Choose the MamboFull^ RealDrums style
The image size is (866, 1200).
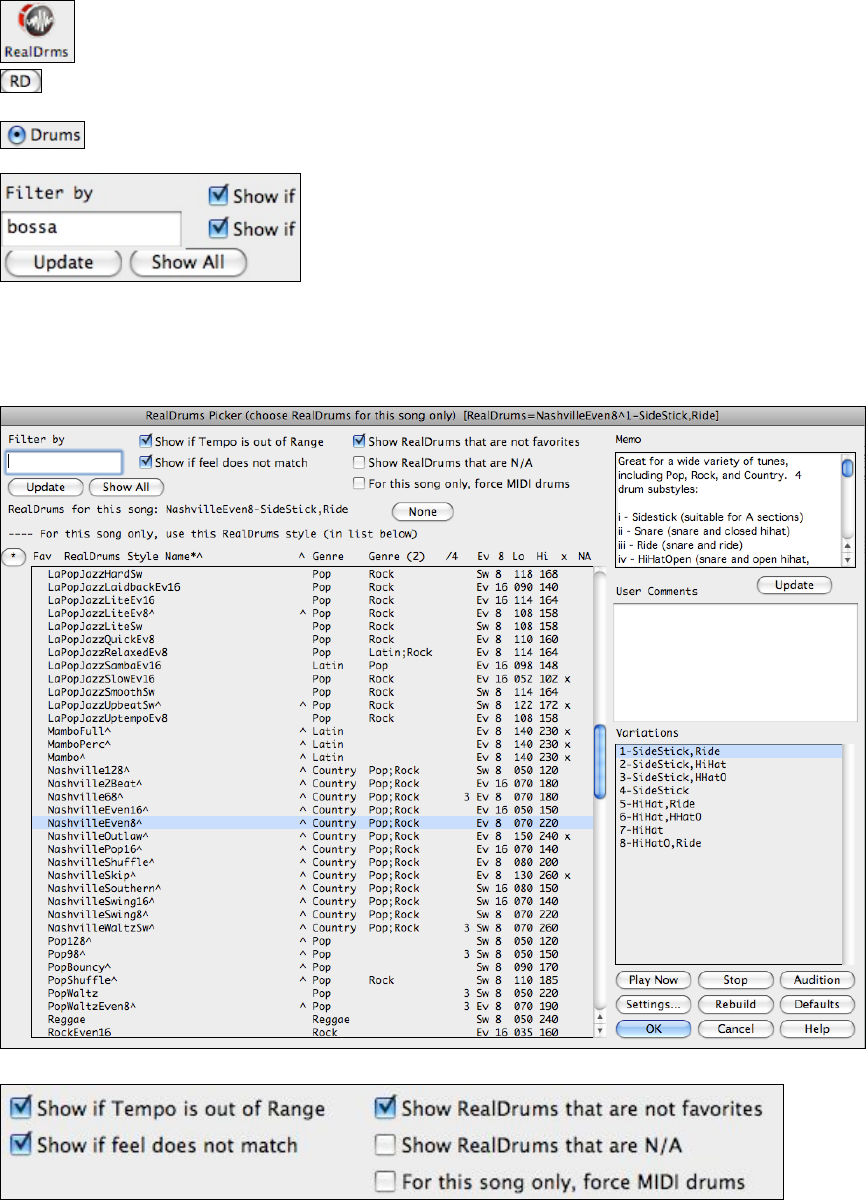[x=79, y=732]
